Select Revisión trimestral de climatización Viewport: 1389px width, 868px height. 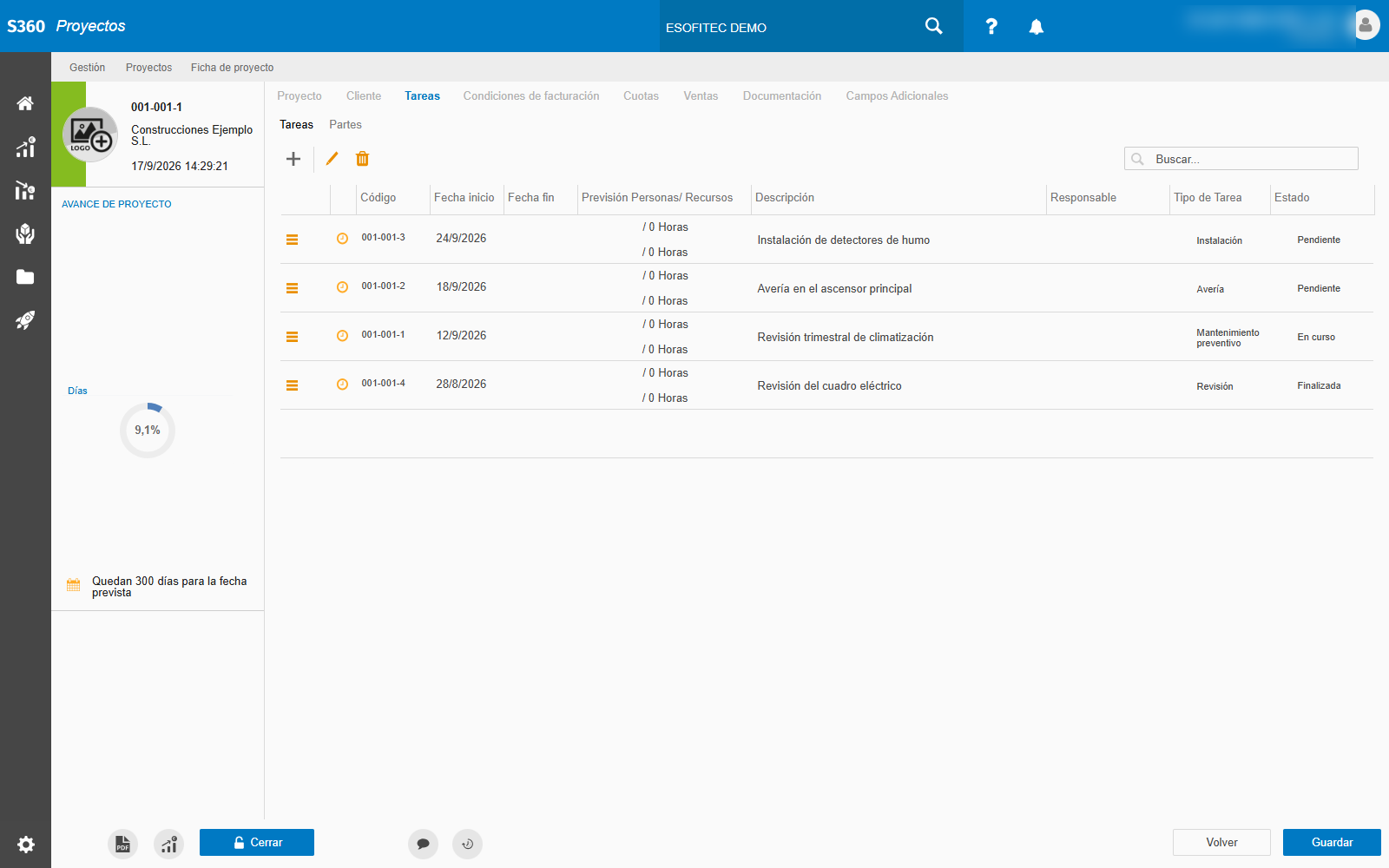pos(846,338)
